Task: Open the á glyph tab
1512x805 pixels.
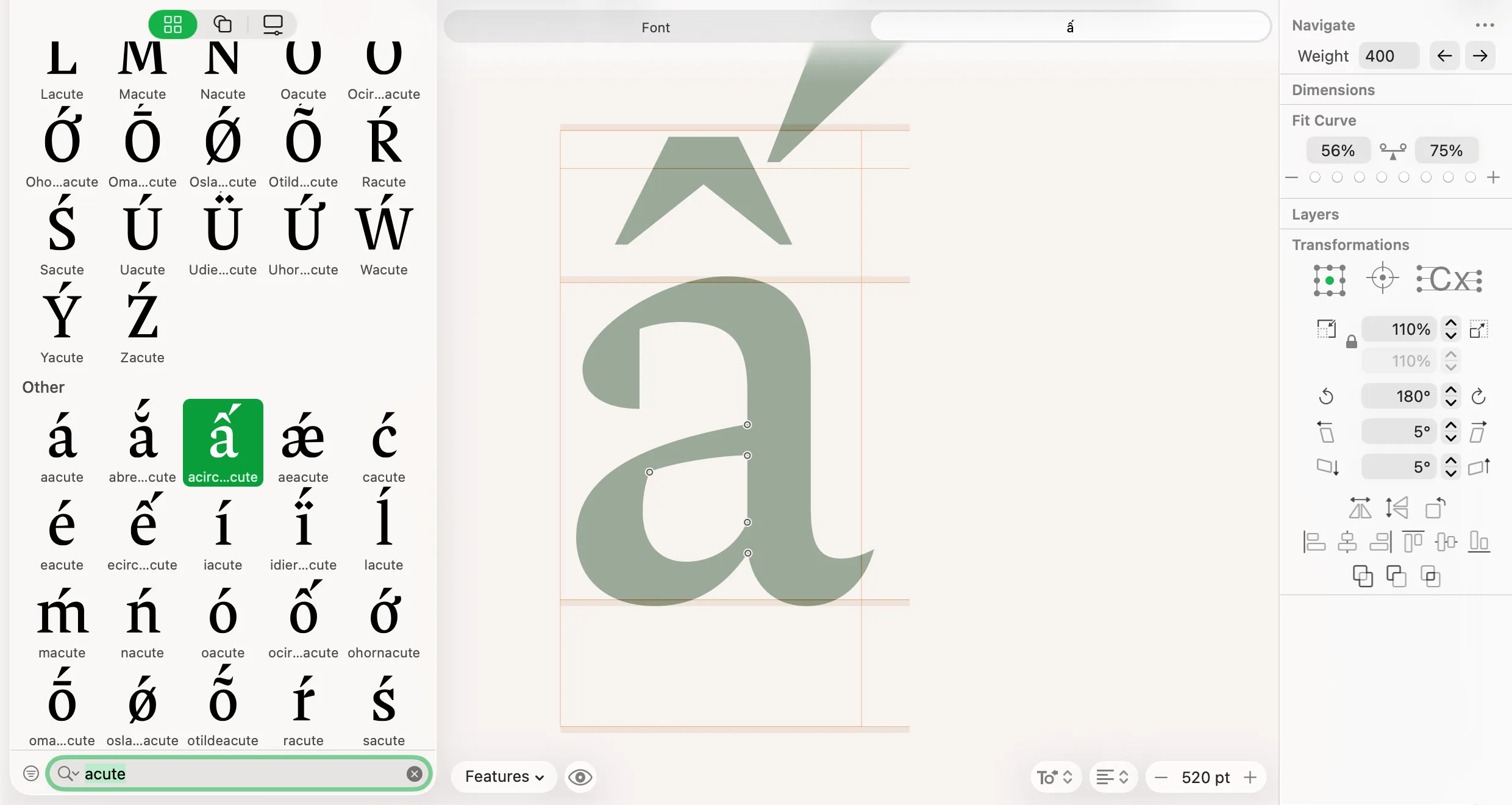Action: tap(1070, 27)
